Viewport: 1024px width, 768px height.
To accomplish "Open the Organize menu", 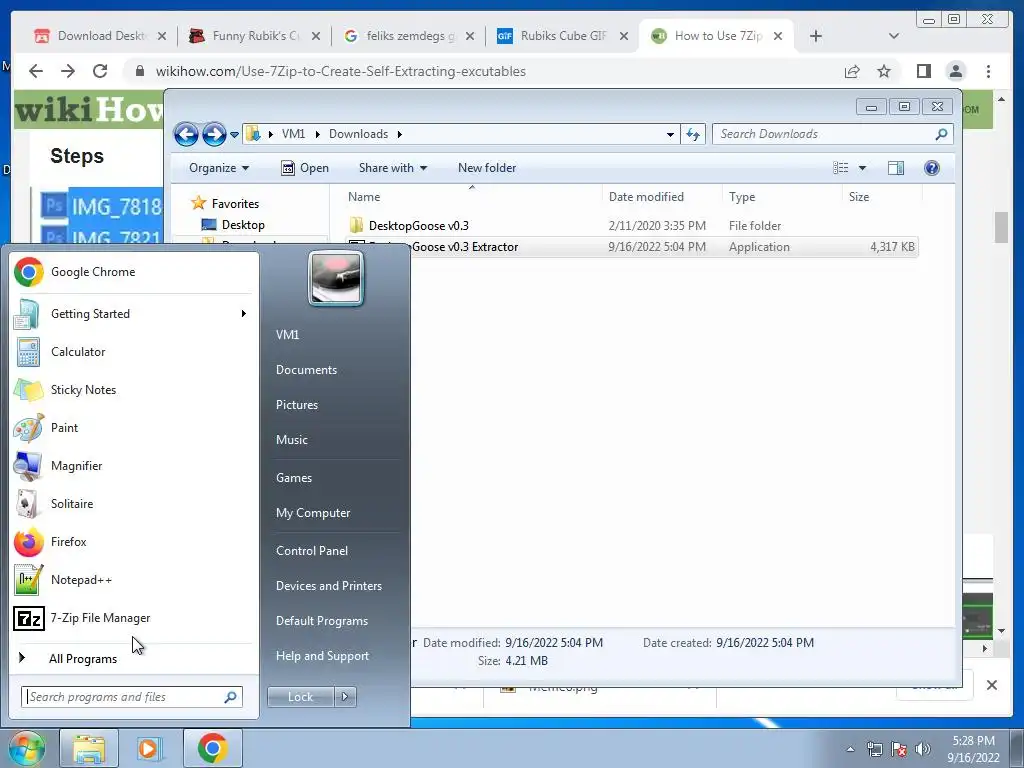I will [x=219, y=168].
